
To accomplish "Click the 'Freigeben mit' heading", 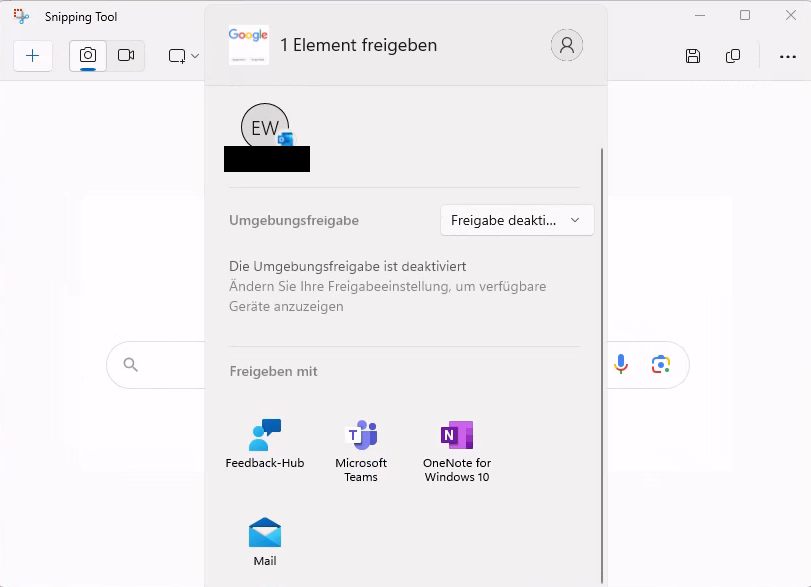I will [x=274, y=371].
